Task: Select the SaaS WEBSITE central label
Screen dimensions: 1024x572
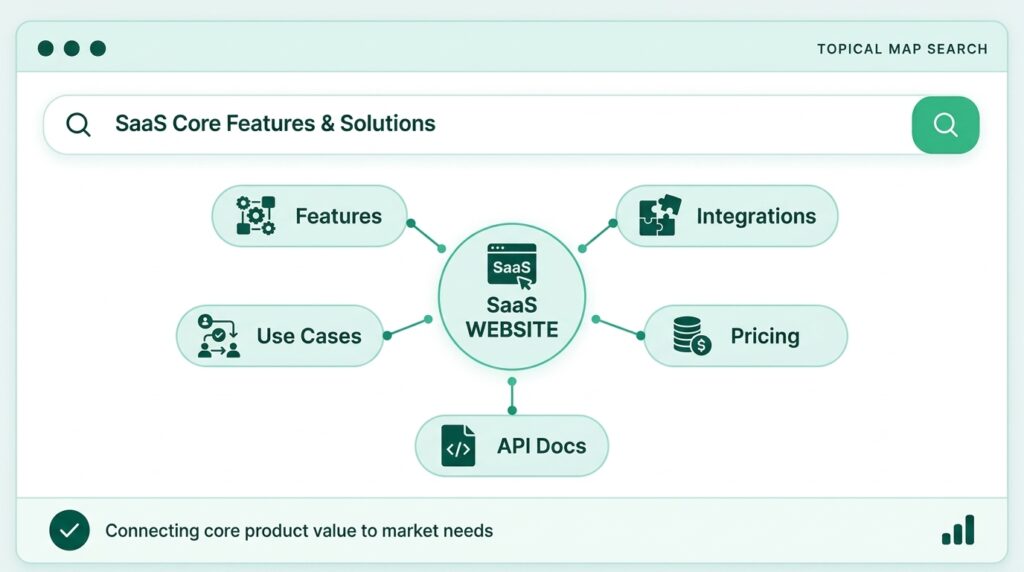Action: coord(512,317)
